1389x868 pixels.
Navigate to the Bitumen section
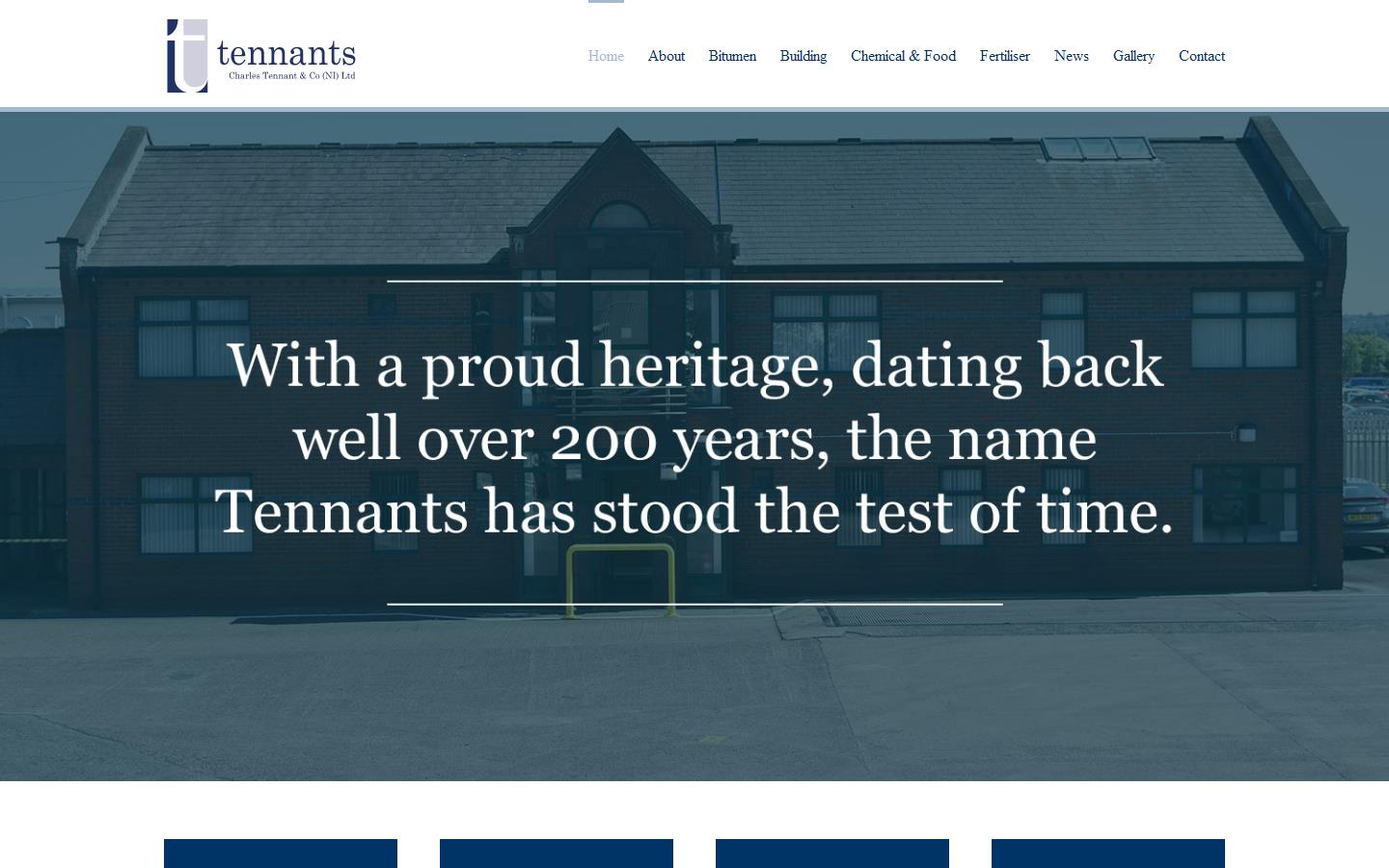tap(732, 56)
